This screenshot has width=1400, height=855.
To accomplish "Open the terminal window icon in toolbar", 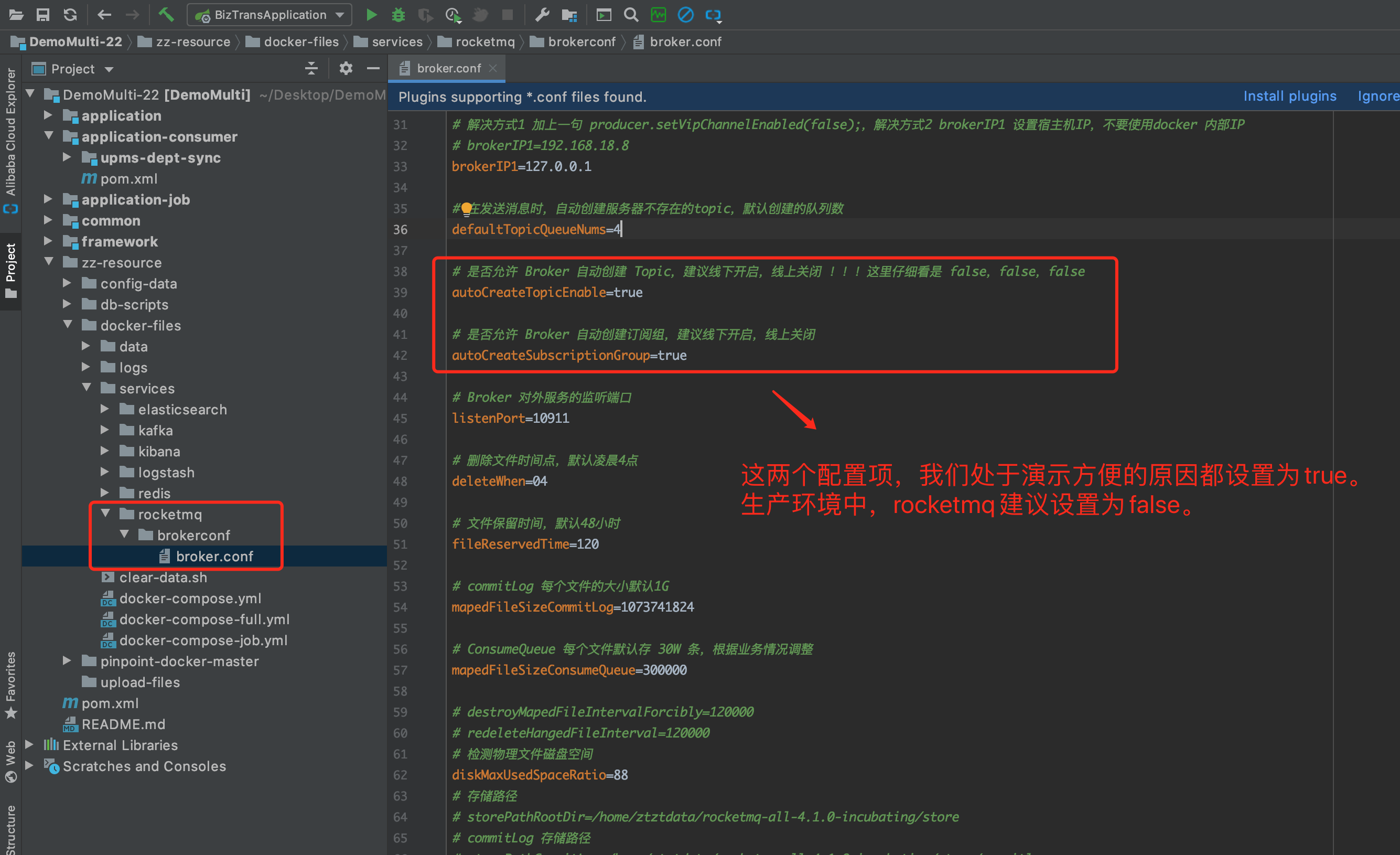I will pos(604,15).
